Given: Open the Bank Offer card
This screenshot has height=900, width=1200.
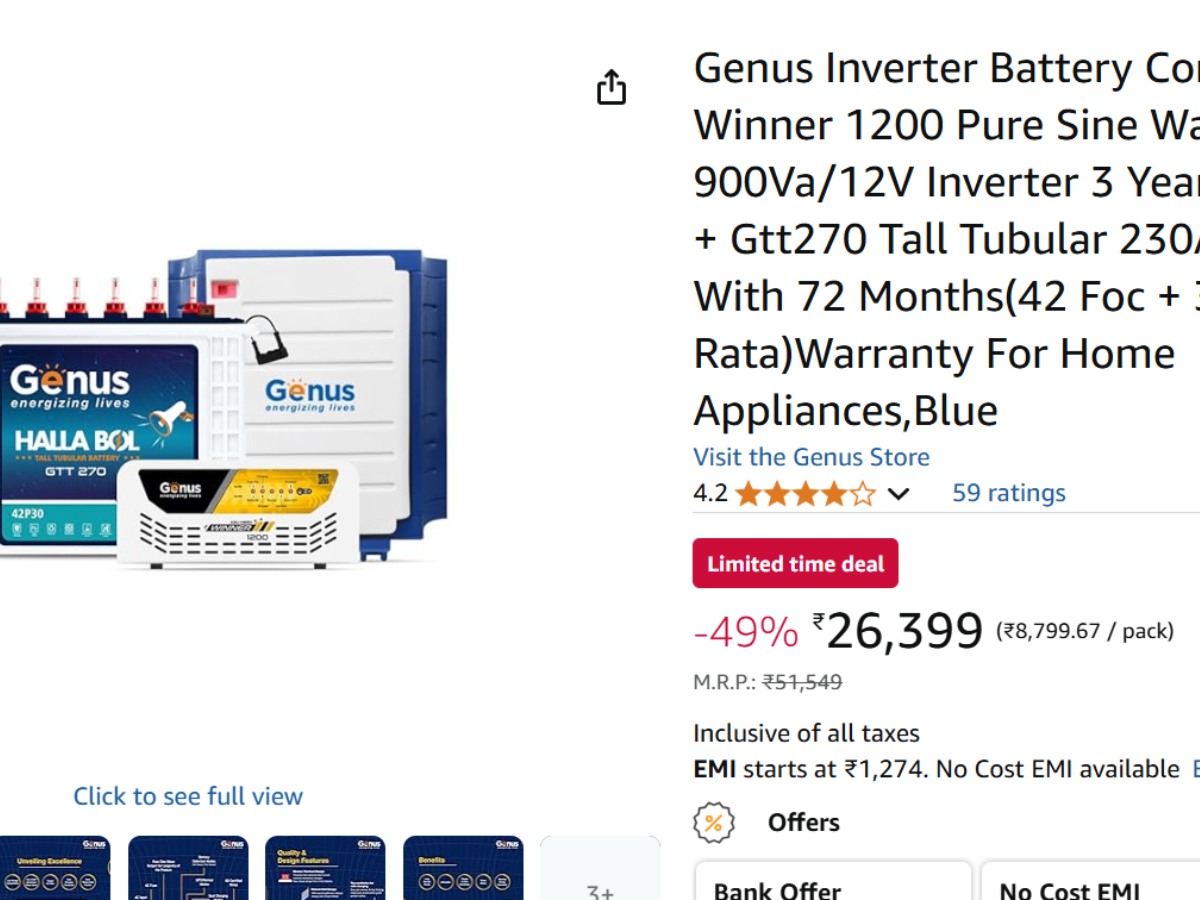Looking at the screenshot, I should tap(832, 882).
